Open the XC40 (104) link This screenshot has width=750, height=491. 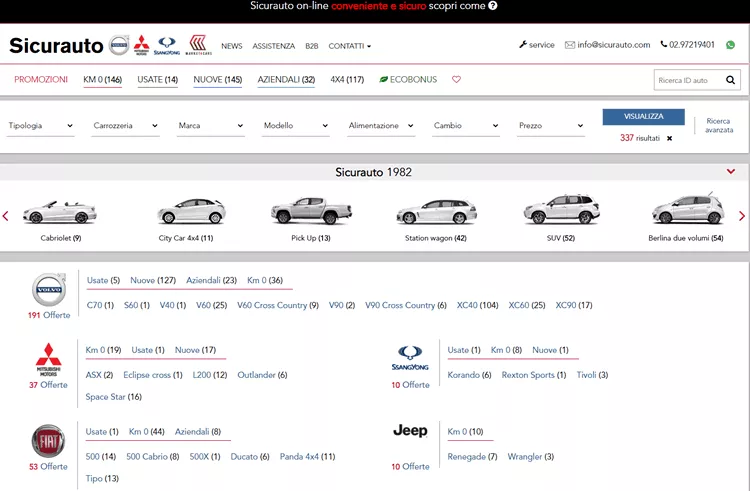(x=477, y=305)
